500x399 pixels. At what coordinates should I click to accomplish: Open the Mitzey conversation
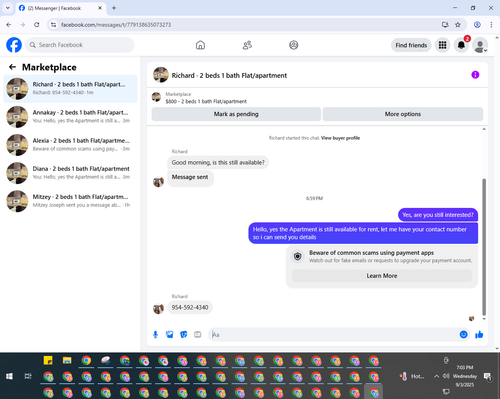pyautogui.click(x=70, y=201)
